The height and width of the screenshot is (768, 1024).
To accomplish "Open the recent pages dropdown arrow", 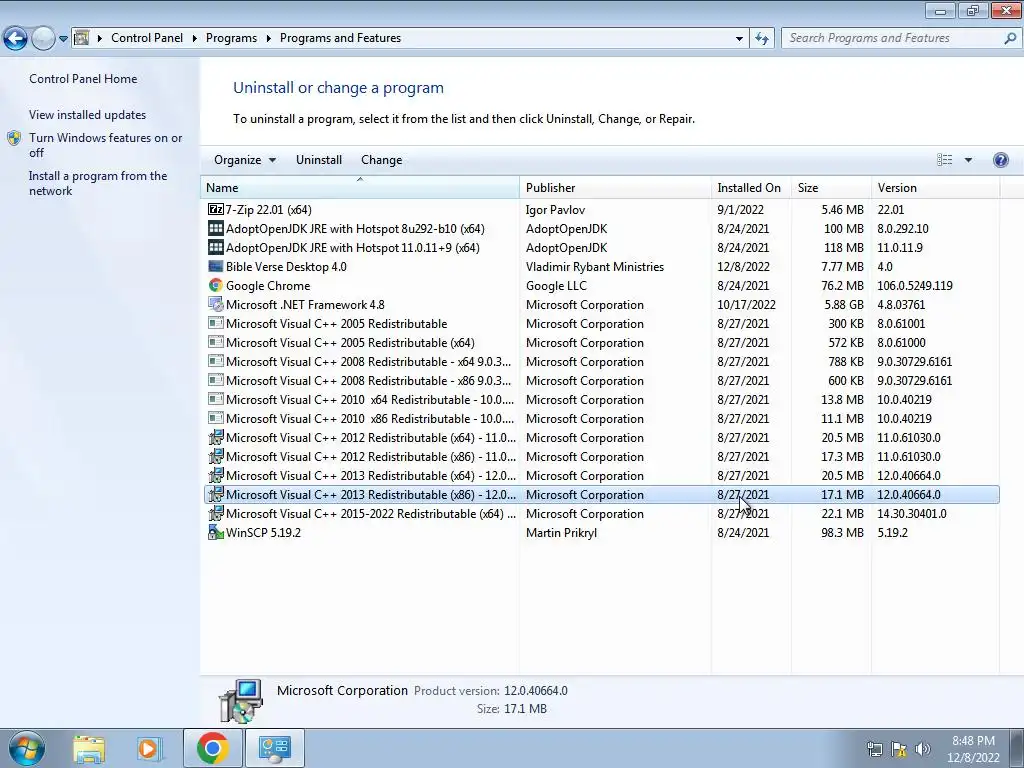I will [x=63, y=39].
